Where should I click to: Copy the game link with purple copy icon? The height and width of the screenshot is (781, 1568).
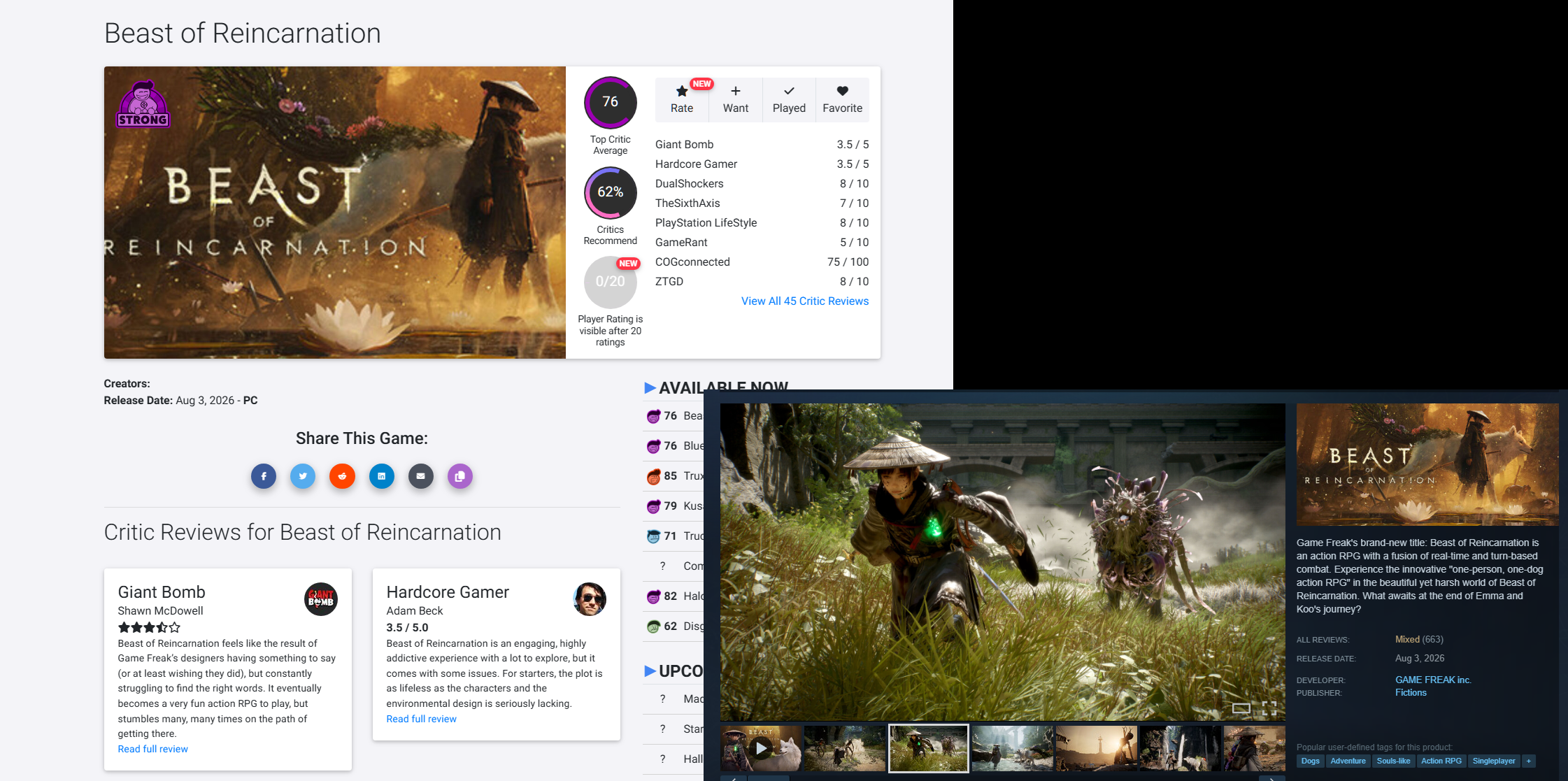459,476
